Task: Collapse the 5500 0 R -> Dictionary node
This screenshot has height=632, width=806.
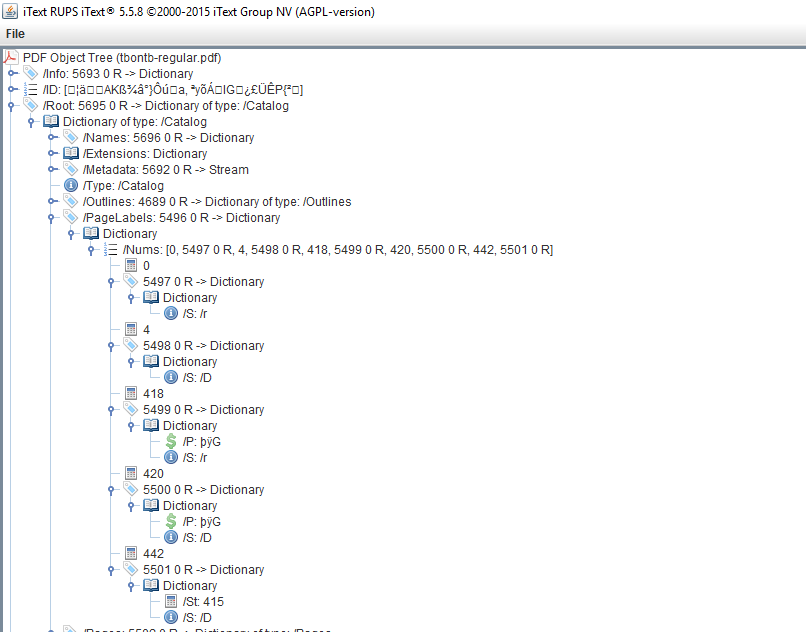Action: pyautogui.click(x=111, y=490)
